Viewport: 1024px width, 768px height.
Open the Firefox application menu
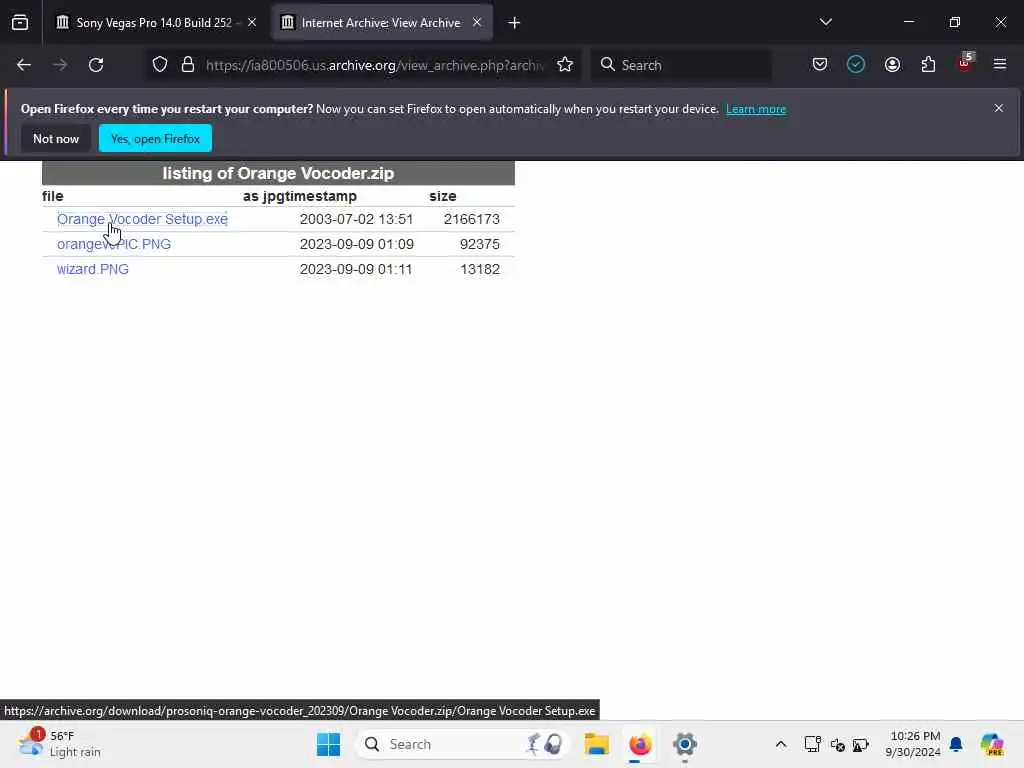pos(1000,65)
